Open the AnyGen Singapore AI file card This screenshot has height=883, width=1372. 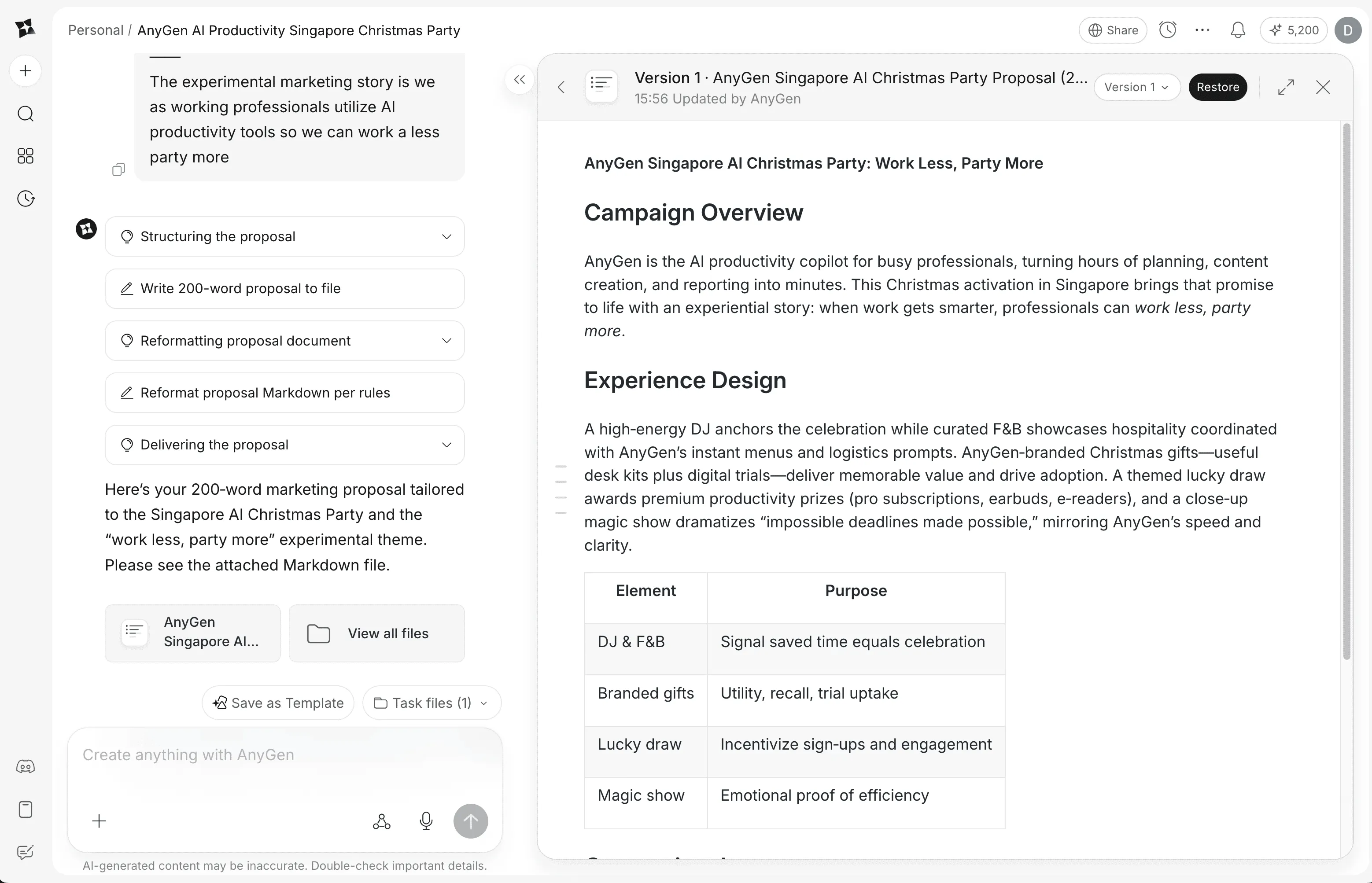(193, 633)
